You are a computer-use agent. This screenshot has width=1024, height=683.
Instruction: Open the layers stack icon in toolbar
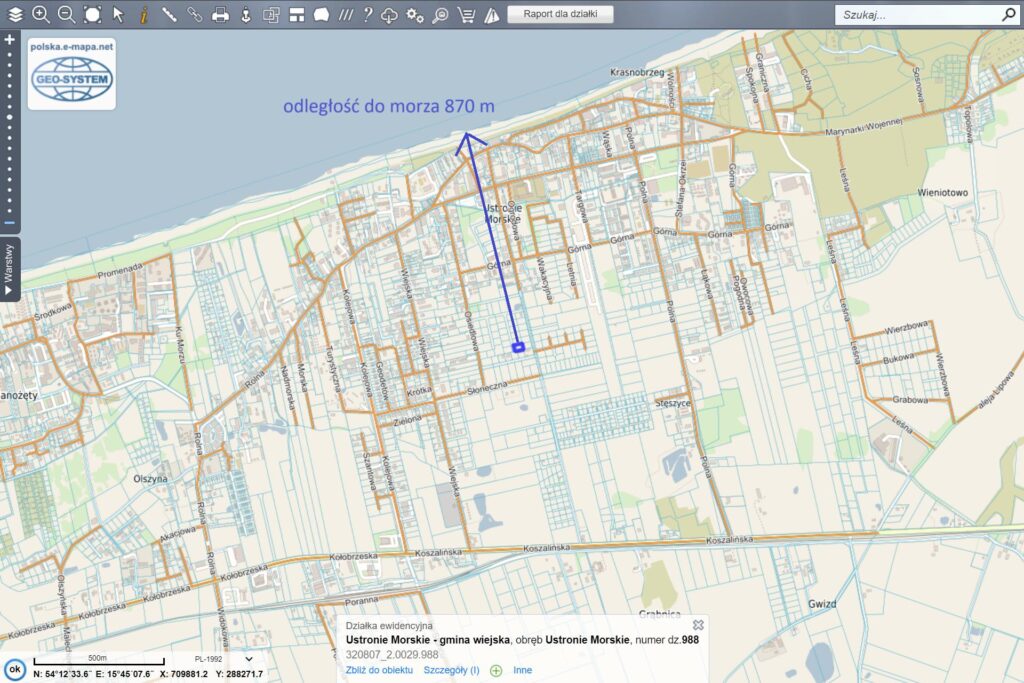tap(15, 14)
